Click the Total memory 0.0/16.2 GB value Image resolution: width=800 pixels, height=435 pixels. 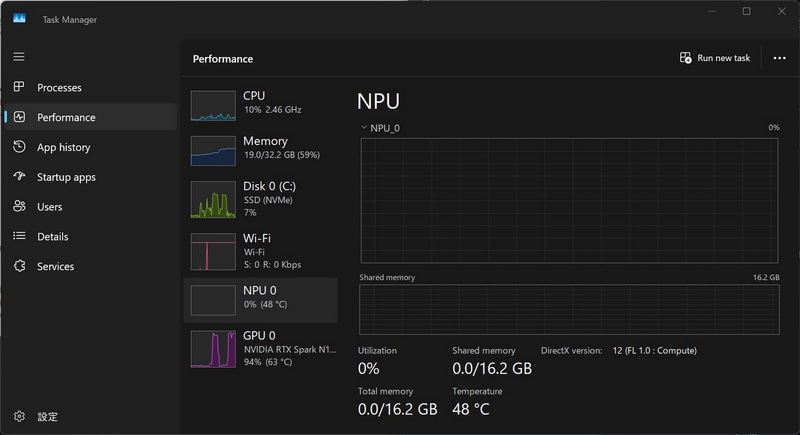pyautogui.click(x=397, y=409)
